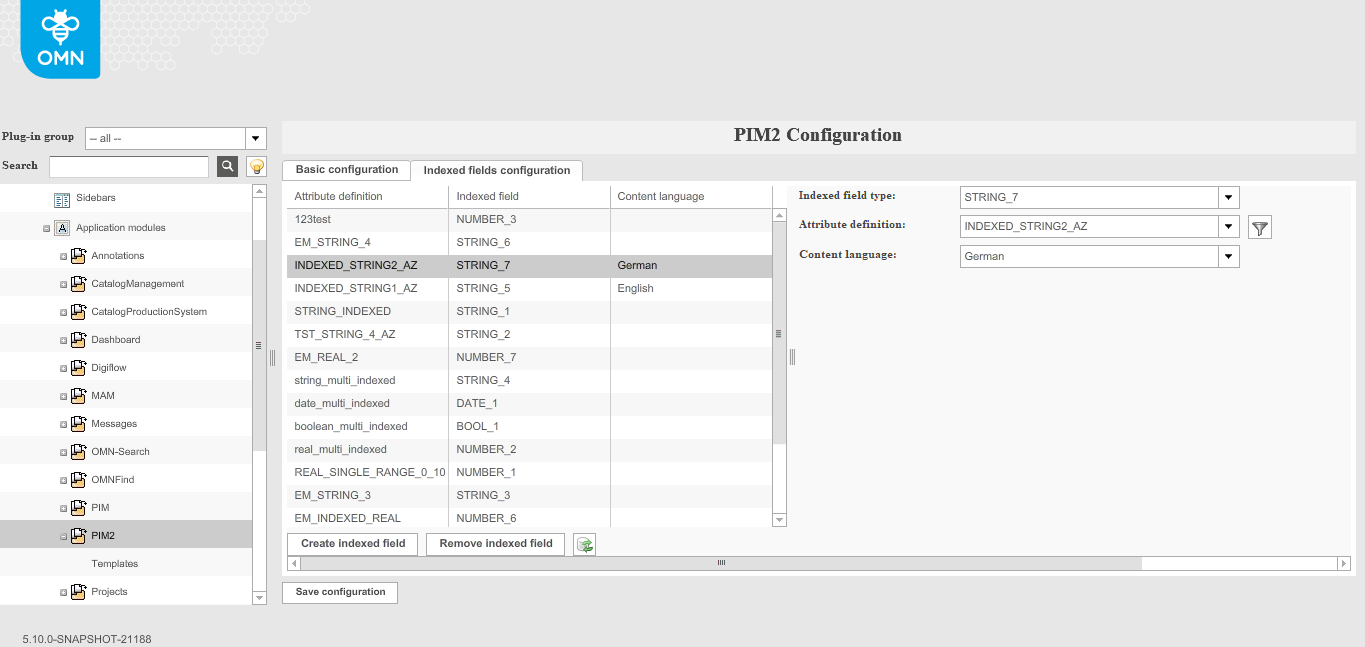1365x647 pixels.
Task: Select the Indexed fields configuration tab
Action: click(x=497, y=171)
